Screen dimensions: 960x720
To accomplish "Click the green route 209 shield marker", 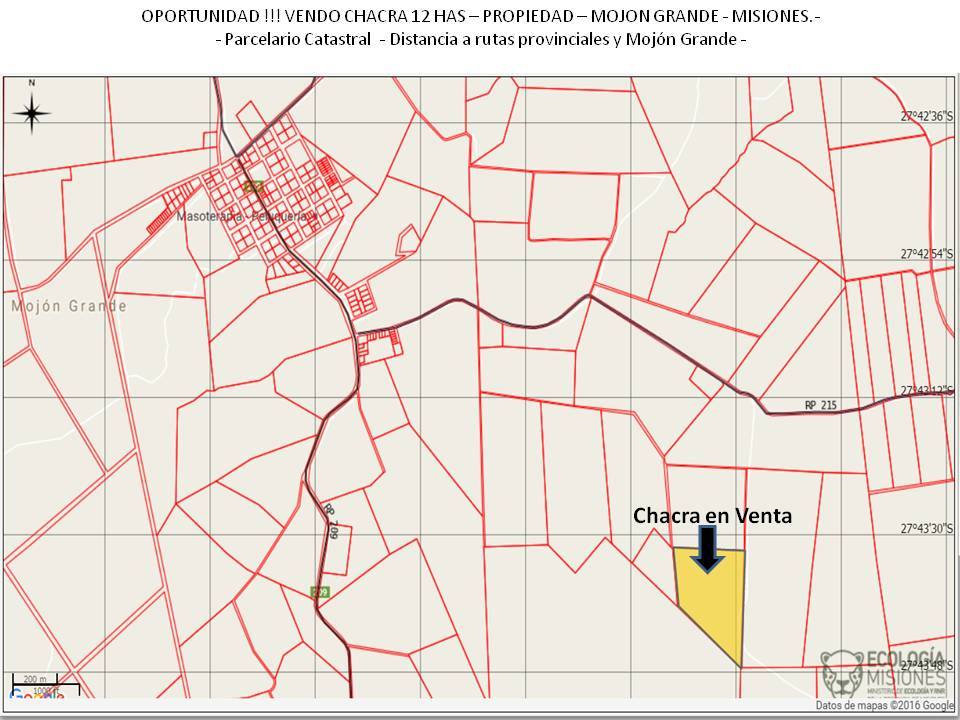I will (320, 592).
